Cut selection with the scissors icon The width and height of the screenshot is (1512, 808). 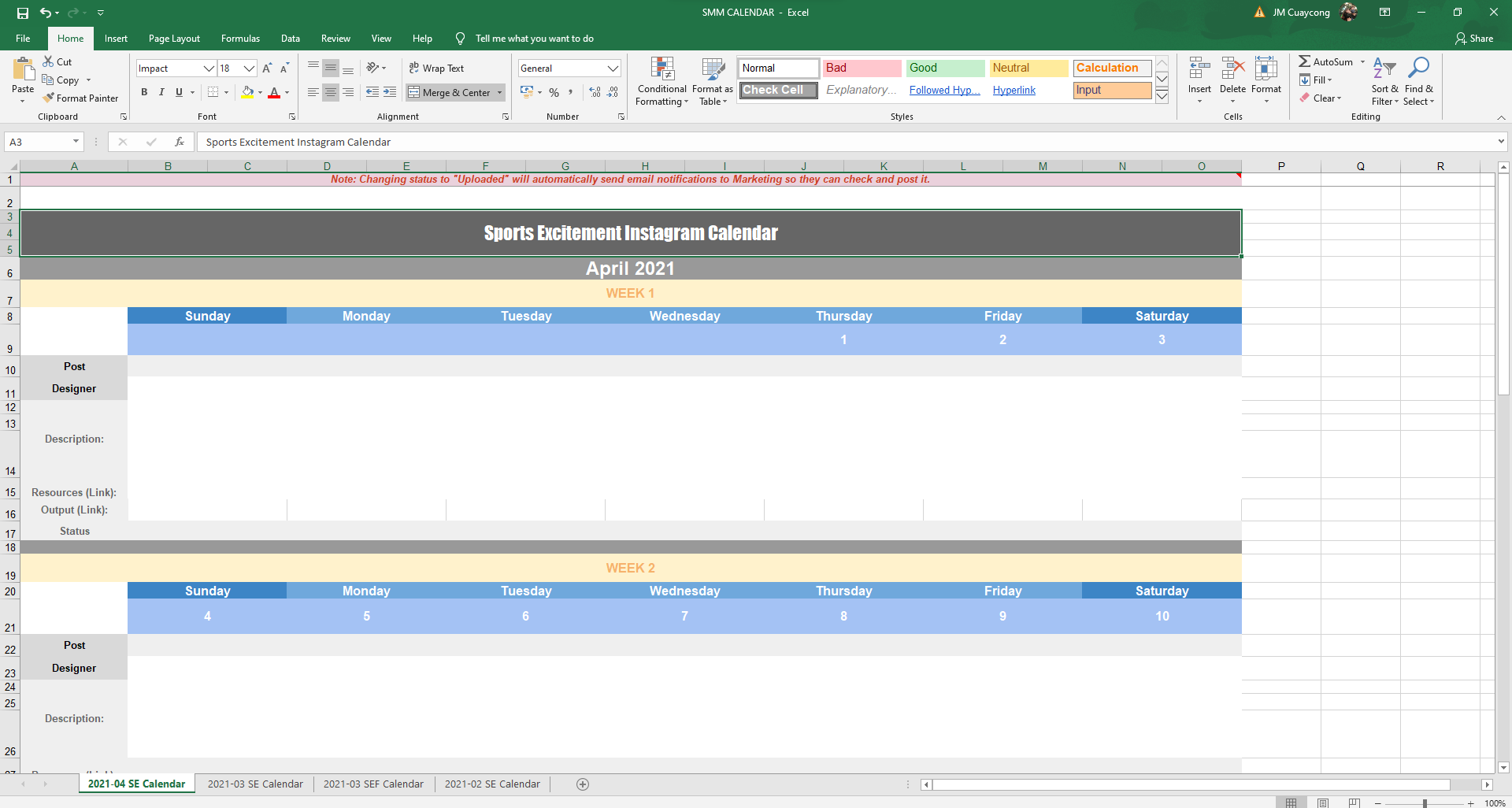point(48,61)
